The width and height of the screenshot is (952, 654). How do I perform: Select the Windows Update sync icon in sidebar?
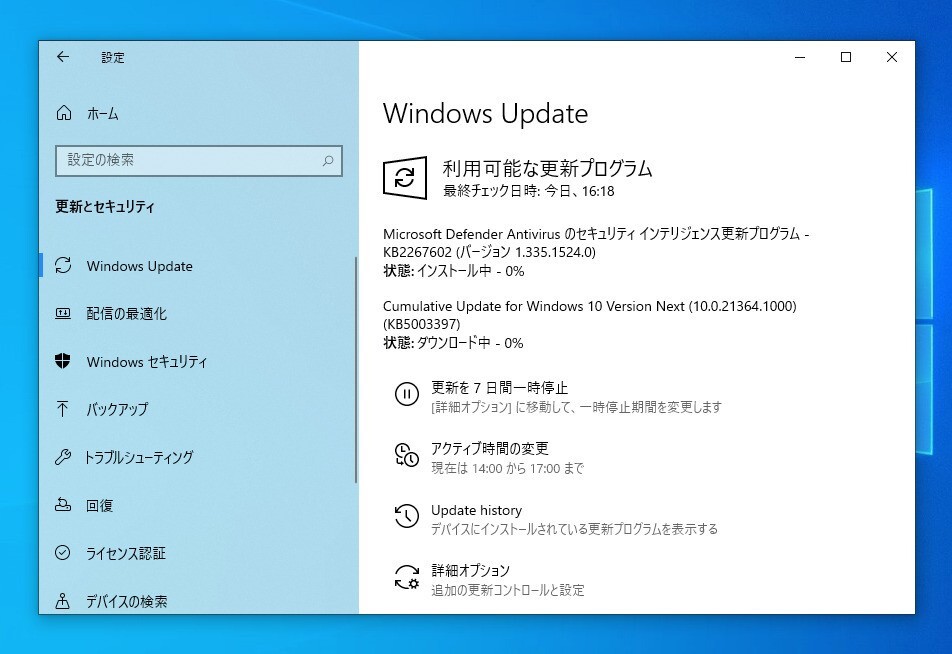(63, 265)
